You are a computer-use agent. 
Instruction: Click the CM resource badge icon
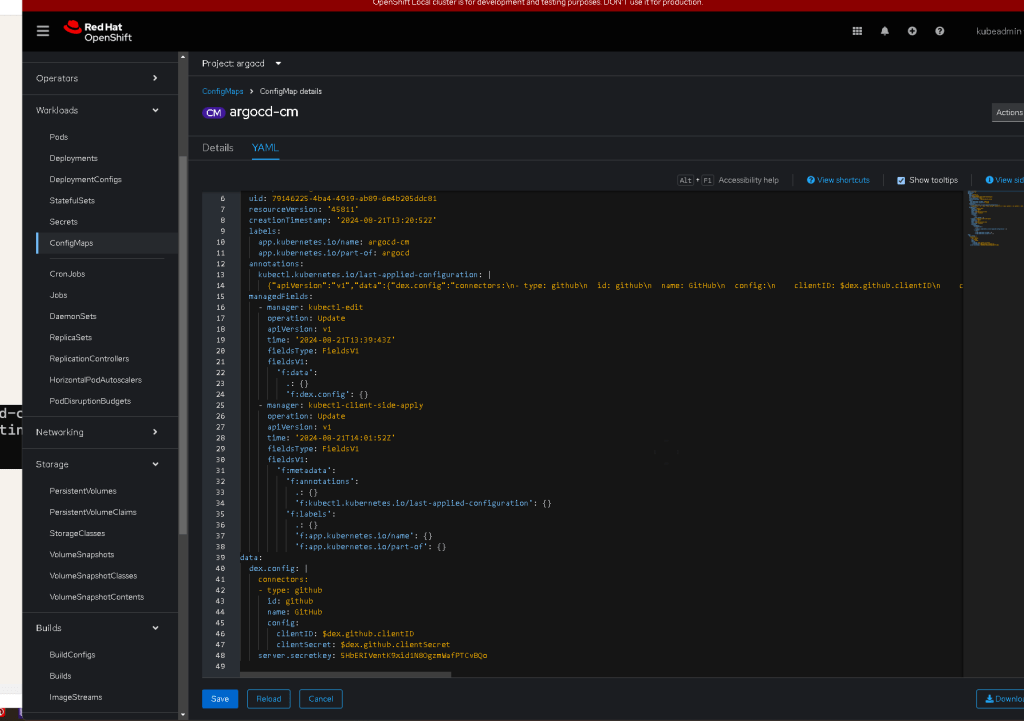pyautogui.click(x=213, y=112)
